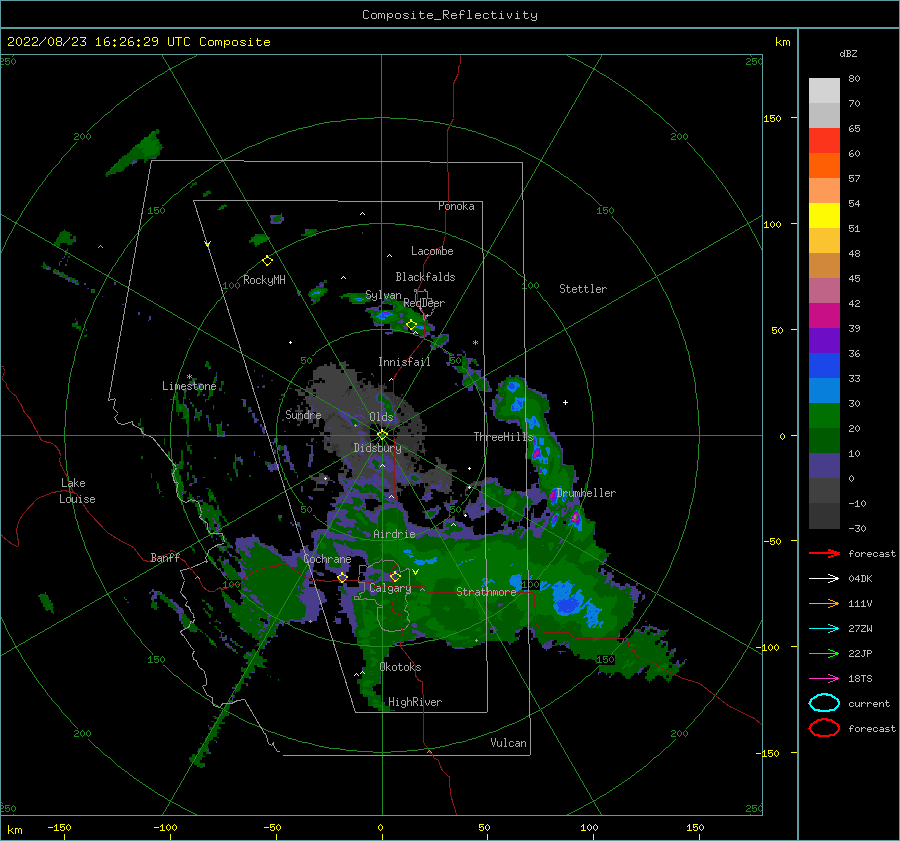Select the cyan 27ZW arrow legend icon
900x841 pixels.
824,629
